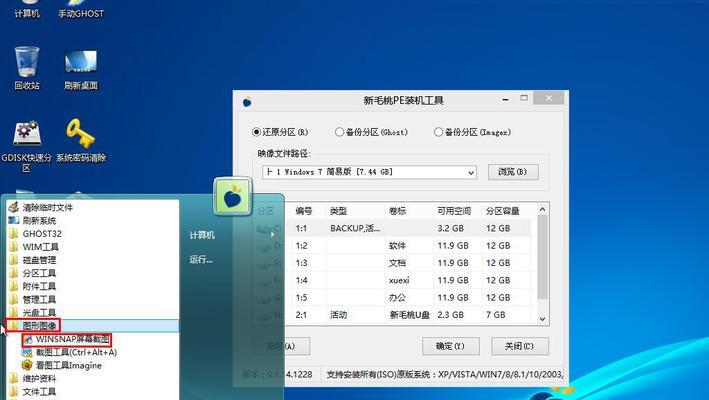Image resolution: width=709 pixels, height=400 pixels.
Task: Launch WINSNAP屏幕截图
Action: point(67,339)
